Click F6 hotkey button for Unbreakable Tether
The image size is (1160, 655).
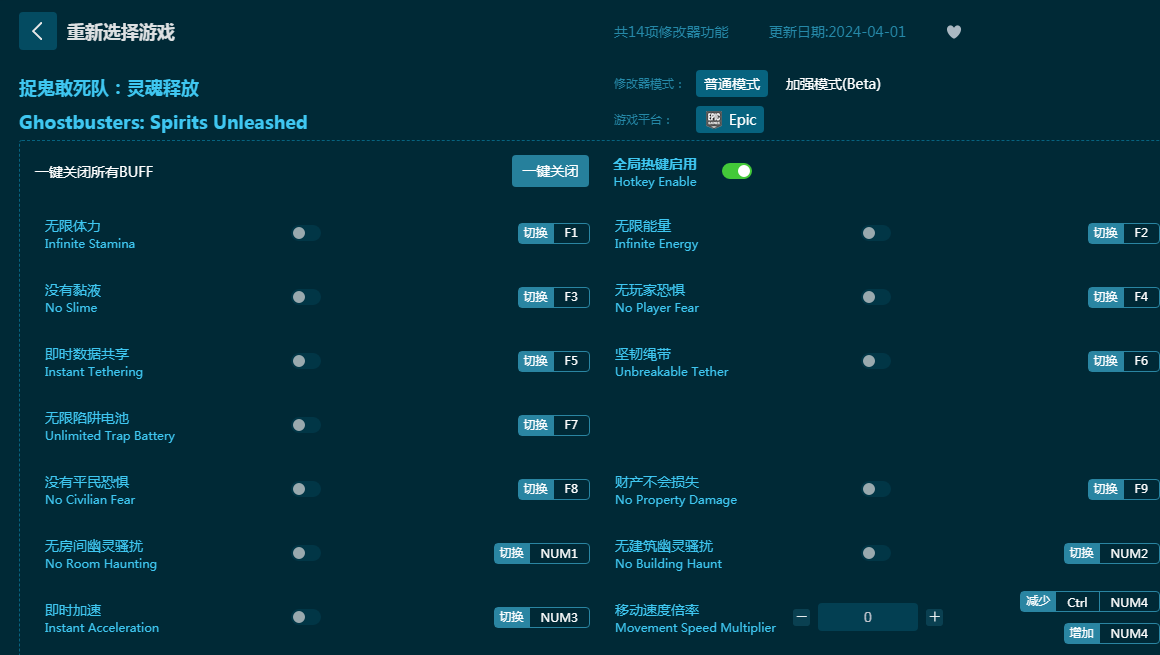[x=1123, y=361]
